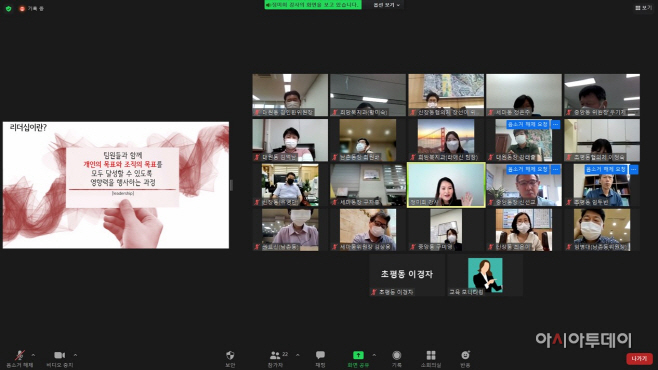Open video options arrow beside camera
This screenshot has height=370, width=658.
click(75, 355)
